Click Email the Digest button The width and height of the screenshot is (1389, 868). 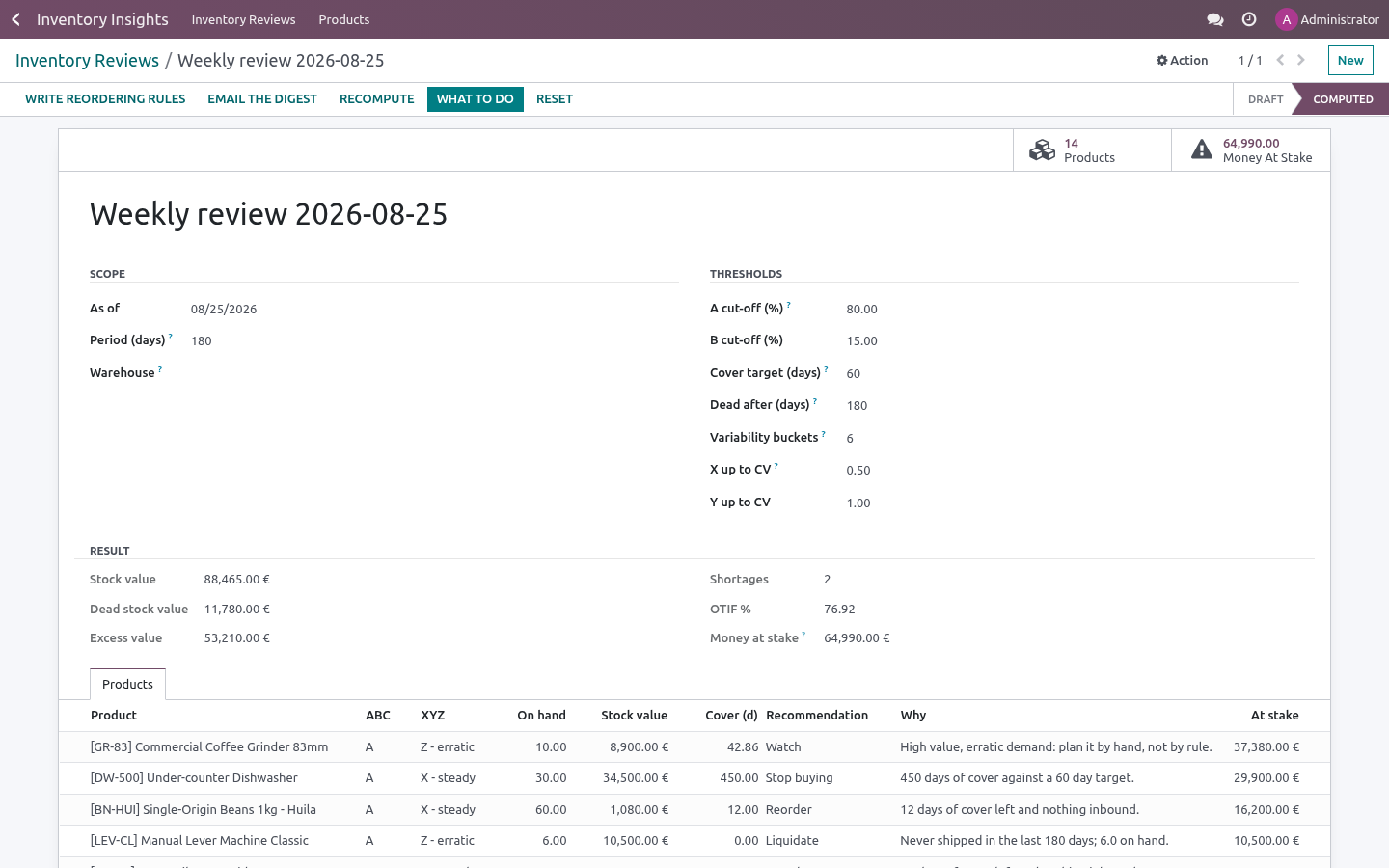point(262,99)
